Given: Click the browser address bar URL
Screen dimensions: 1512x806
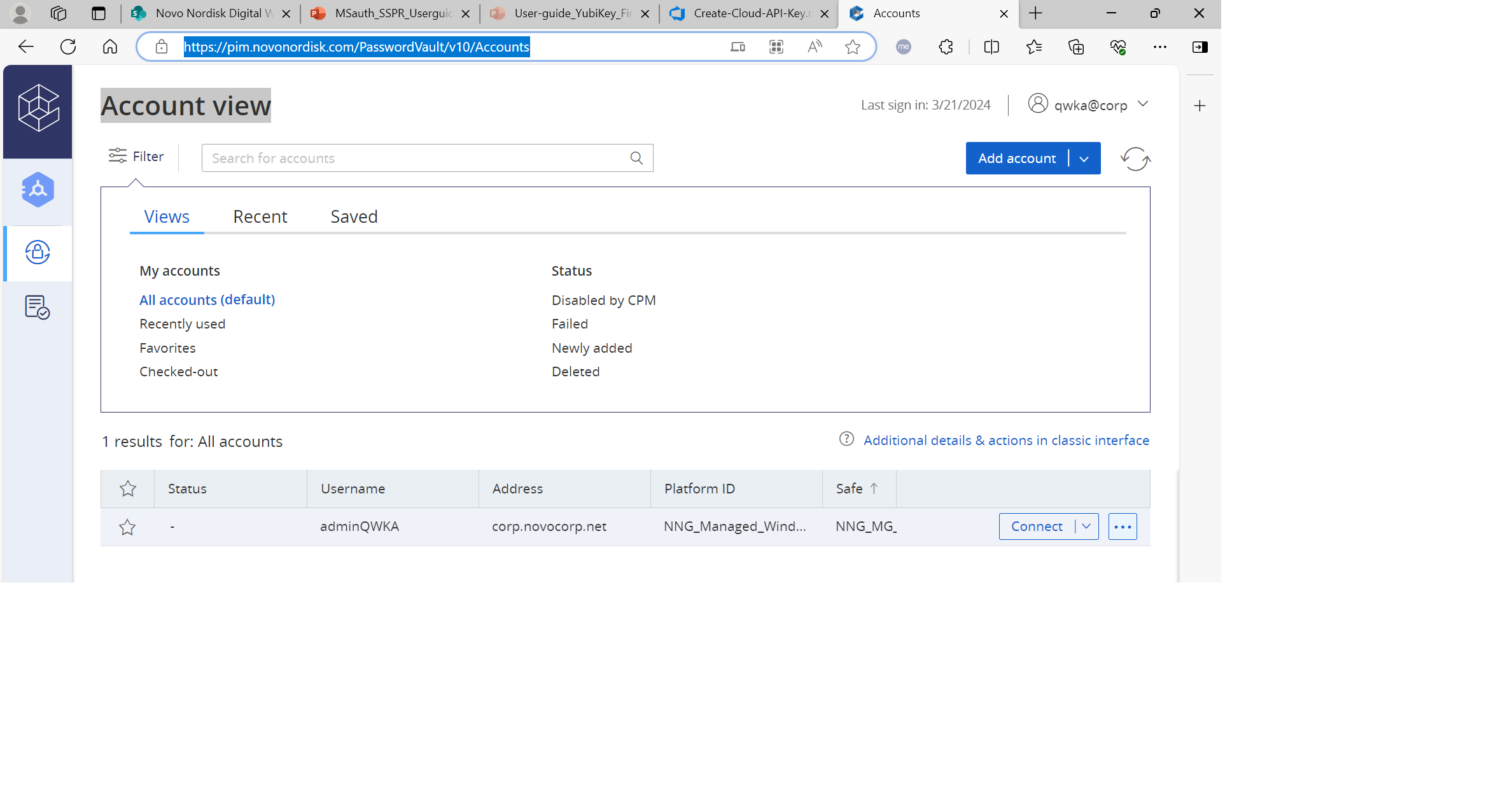Looking at the screenshot, I should [357, 46].
